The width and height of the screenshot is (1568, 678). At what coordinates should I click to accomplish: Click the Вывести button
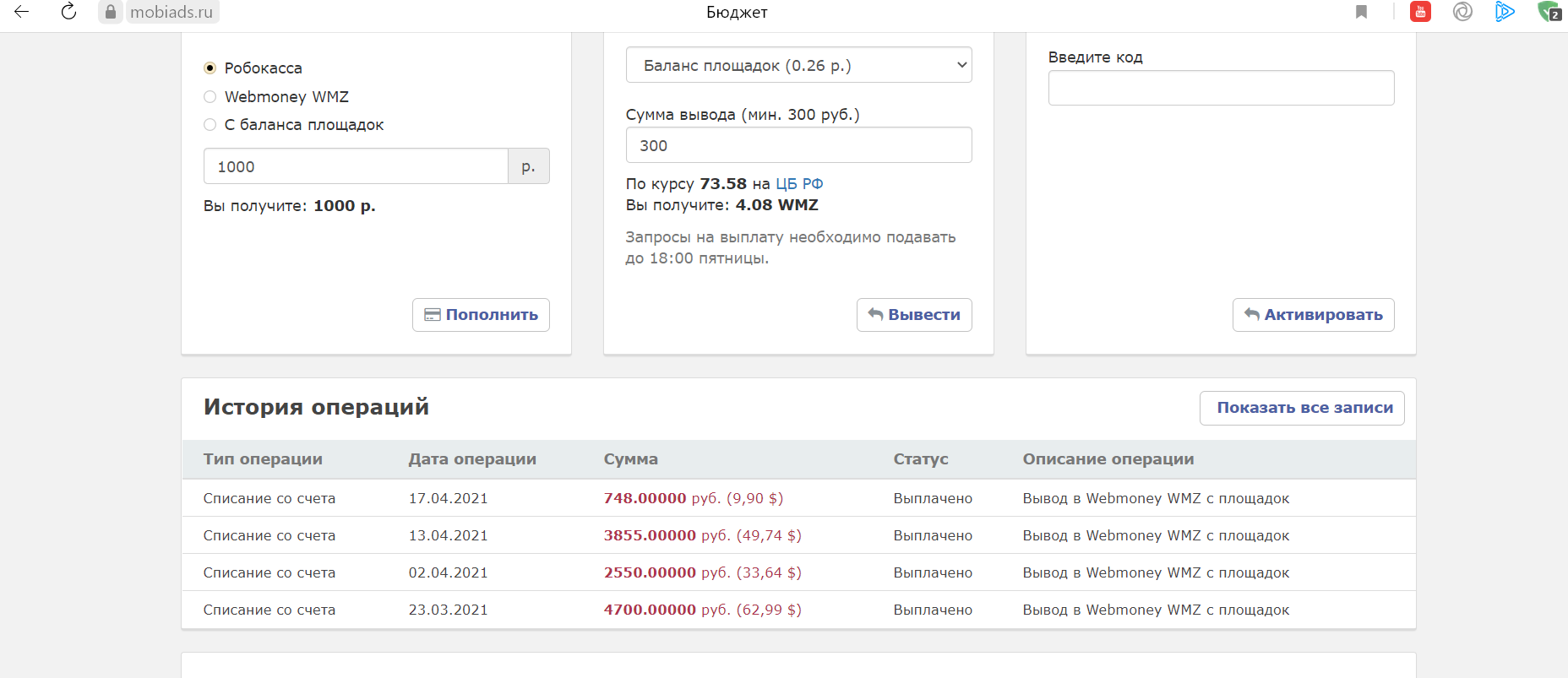(914, 315)
